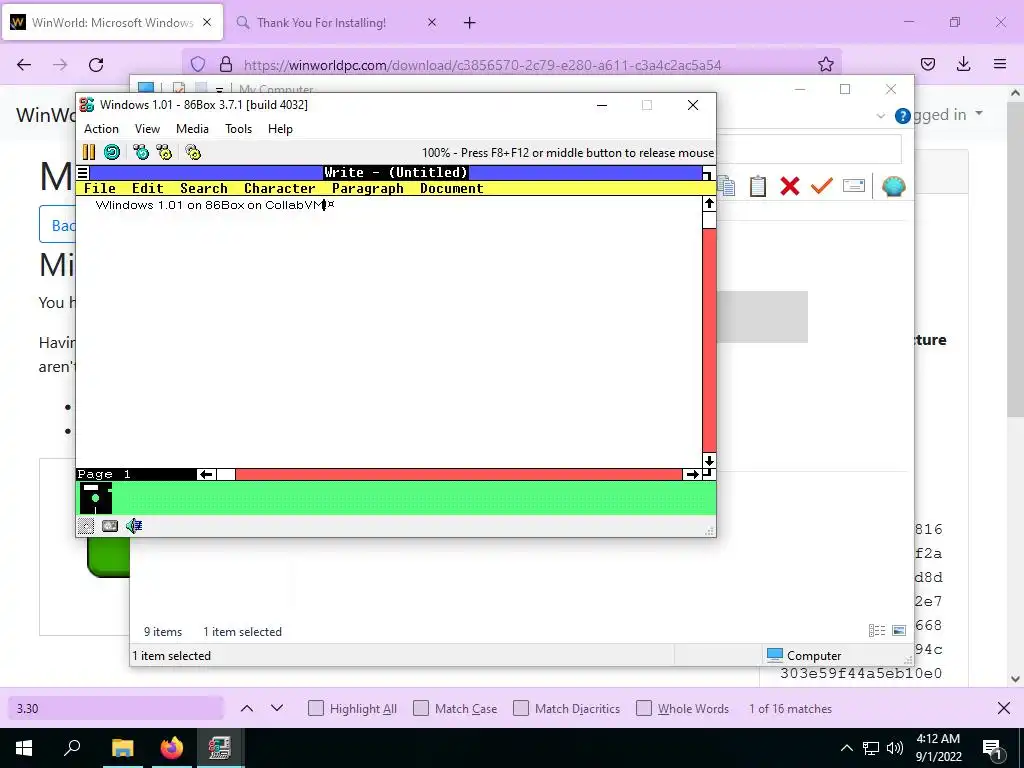Enable the Match Case checkbox

(x=421, y=709)
